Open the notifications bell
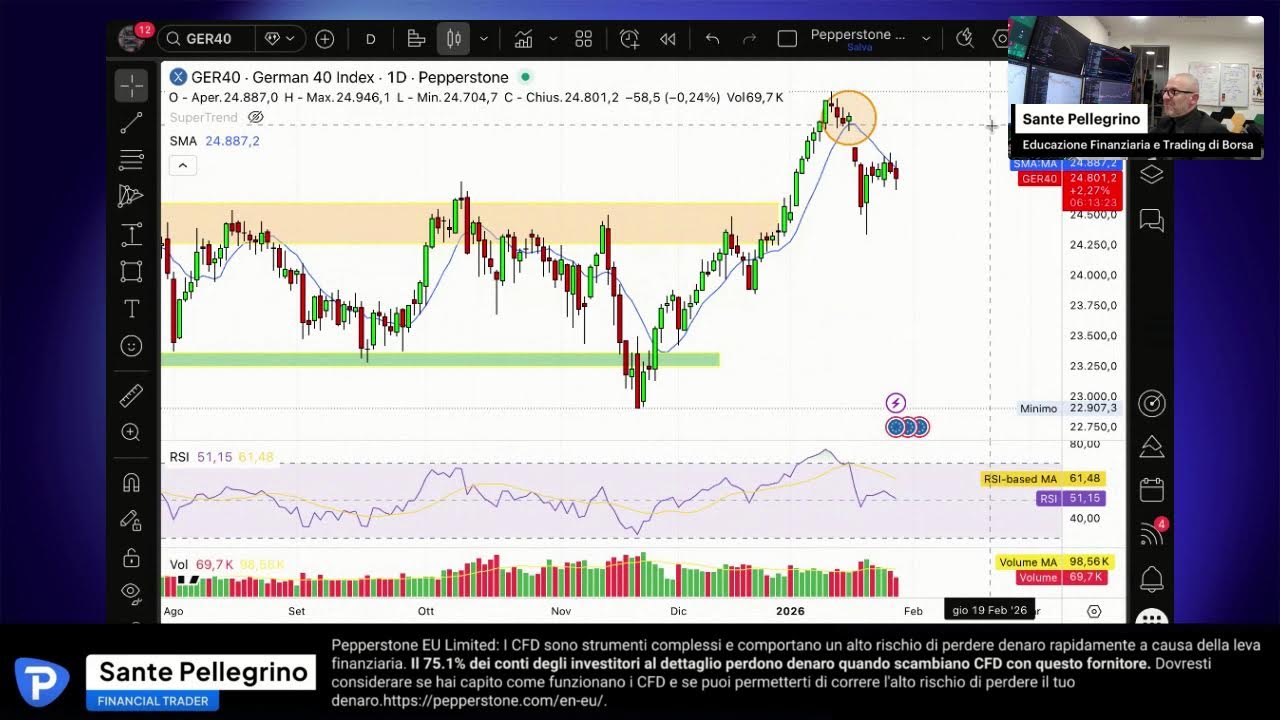 (x=1152, y=578)
